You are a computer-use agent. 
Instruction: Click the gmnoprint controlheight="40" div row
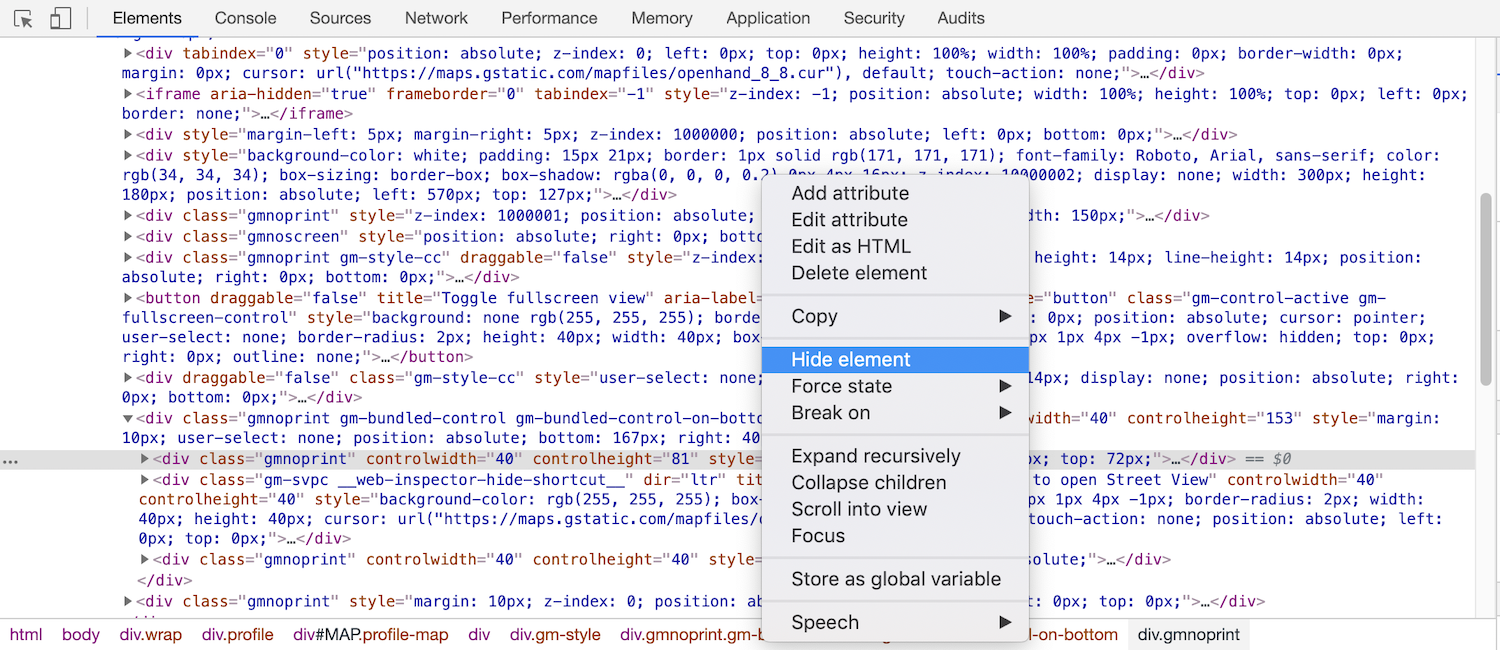pos(655,560)
